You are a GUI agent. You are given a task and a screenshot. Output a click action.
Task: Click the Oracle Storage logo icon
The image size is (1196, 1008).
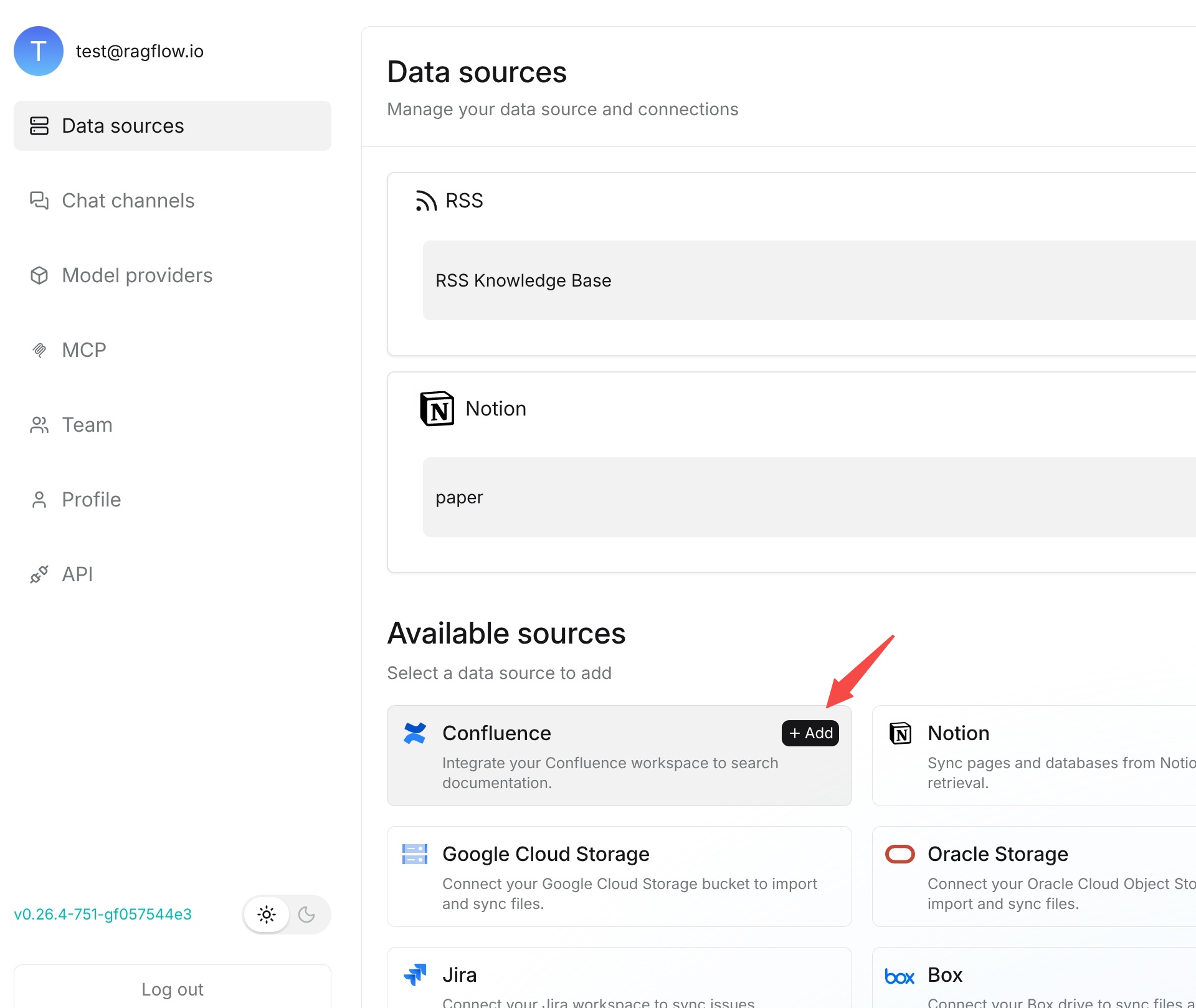[x=900, y=854]
